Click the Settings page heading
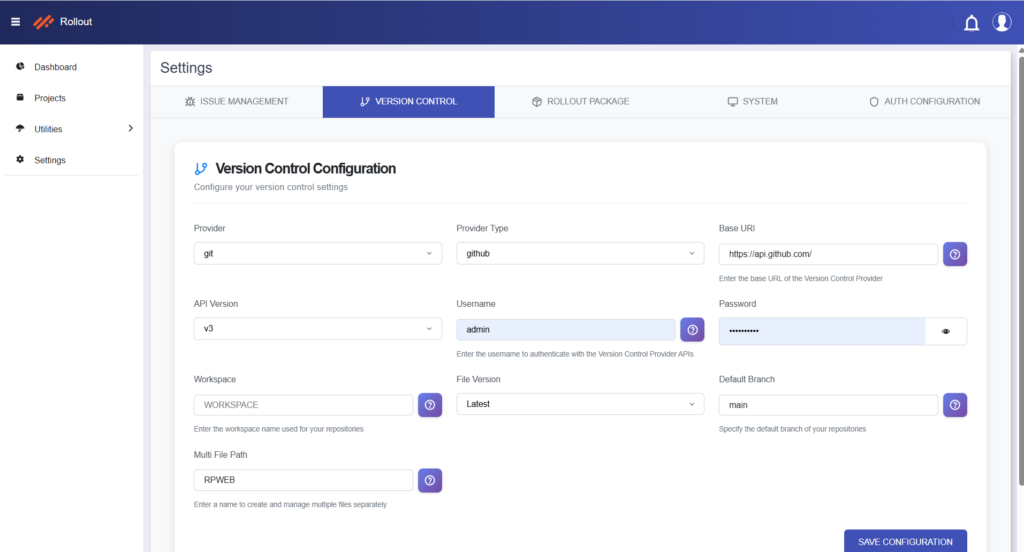The width and height of the screenshot is (1024, 552). click(186, 68)
